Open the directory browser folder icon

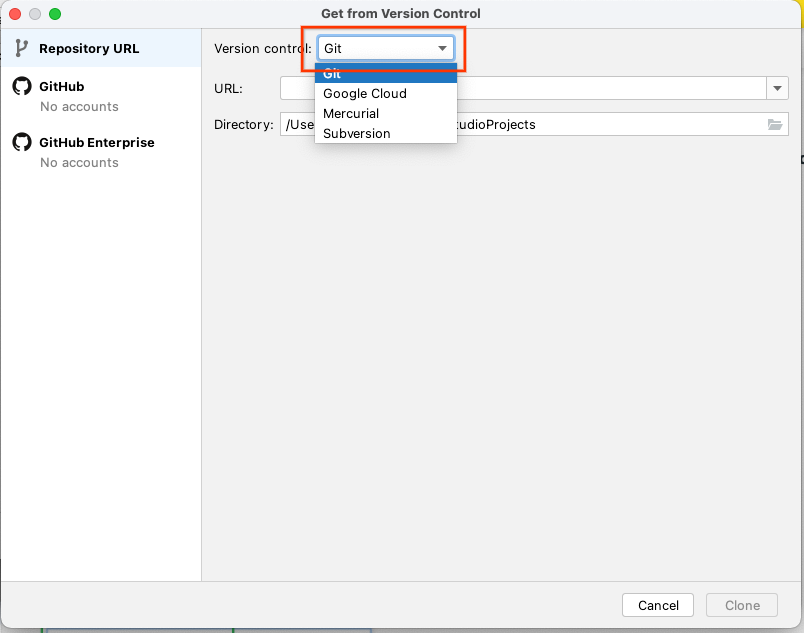776,124
